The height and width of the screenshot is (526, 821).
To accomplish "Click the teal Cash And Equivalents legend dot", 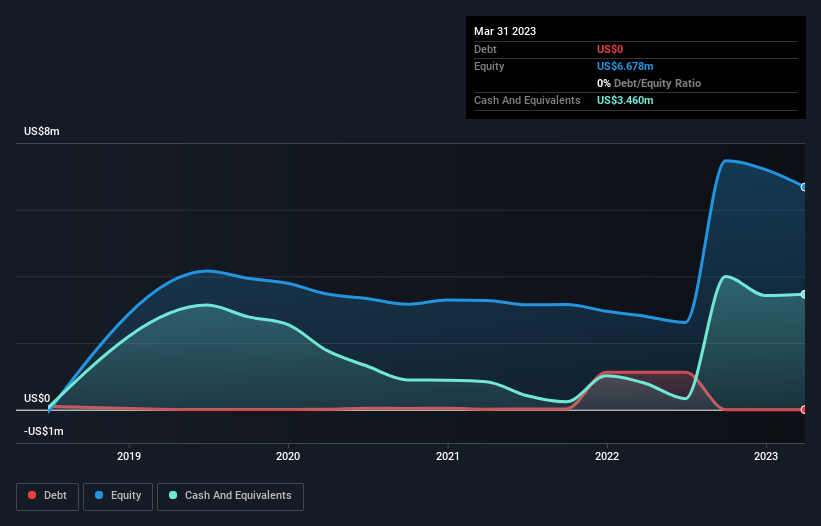I will pos(173,495).
